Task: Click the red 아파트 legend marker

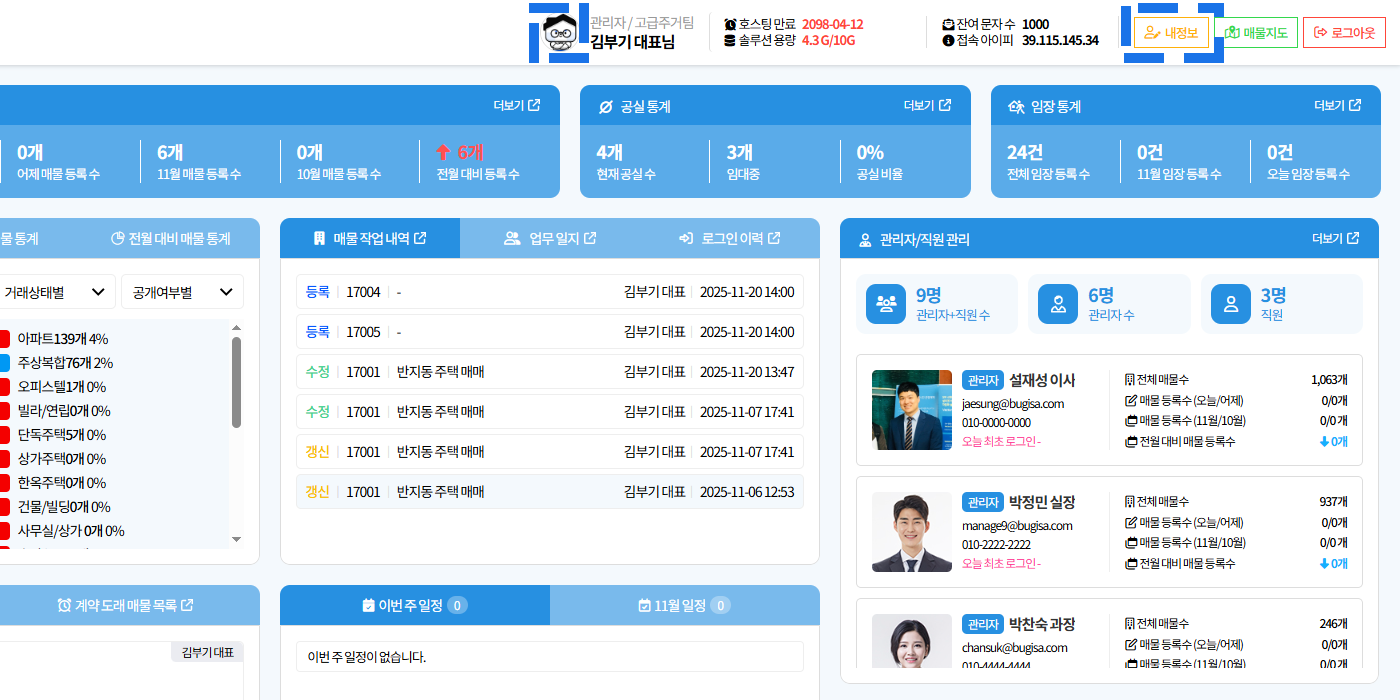Action: tap(4, 339)
